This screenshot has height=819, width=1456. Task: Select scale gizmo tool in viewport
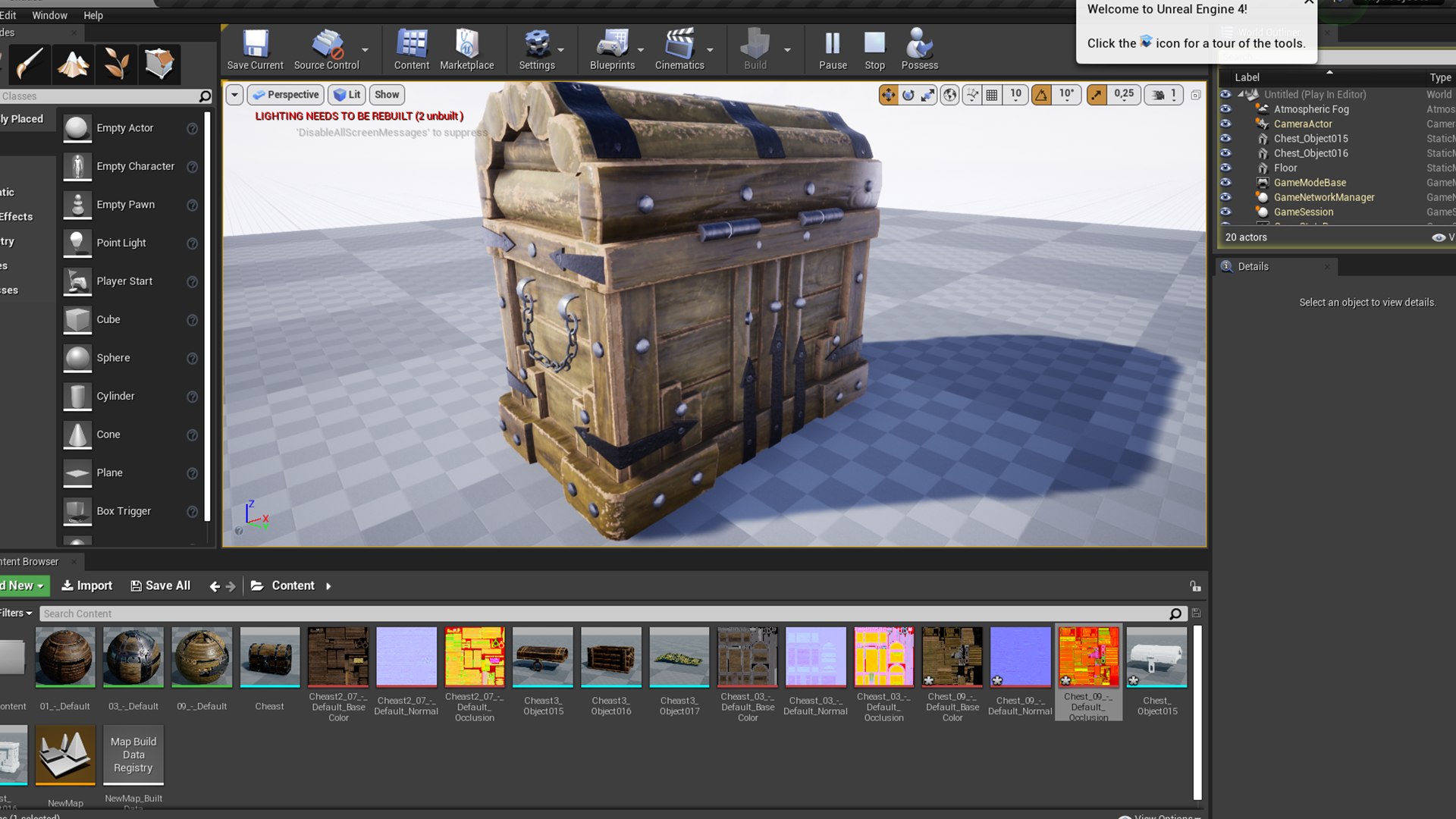tap(927, 95)
